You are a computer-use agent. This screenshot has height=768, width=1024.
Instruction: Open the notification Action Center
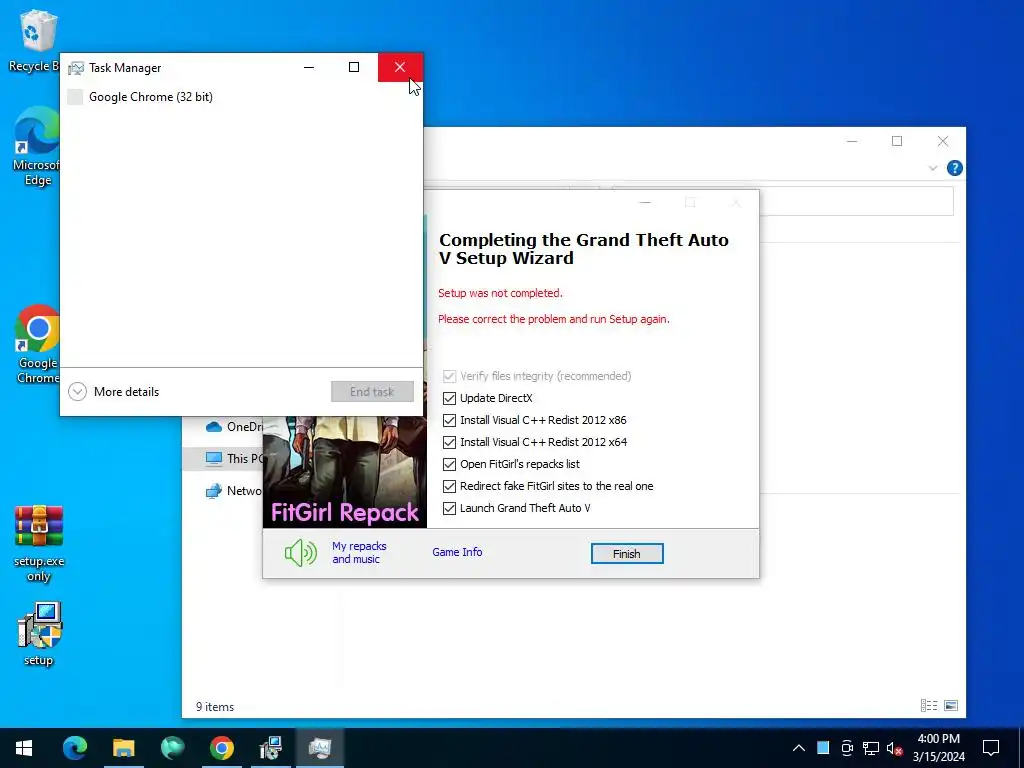(991, 748)
